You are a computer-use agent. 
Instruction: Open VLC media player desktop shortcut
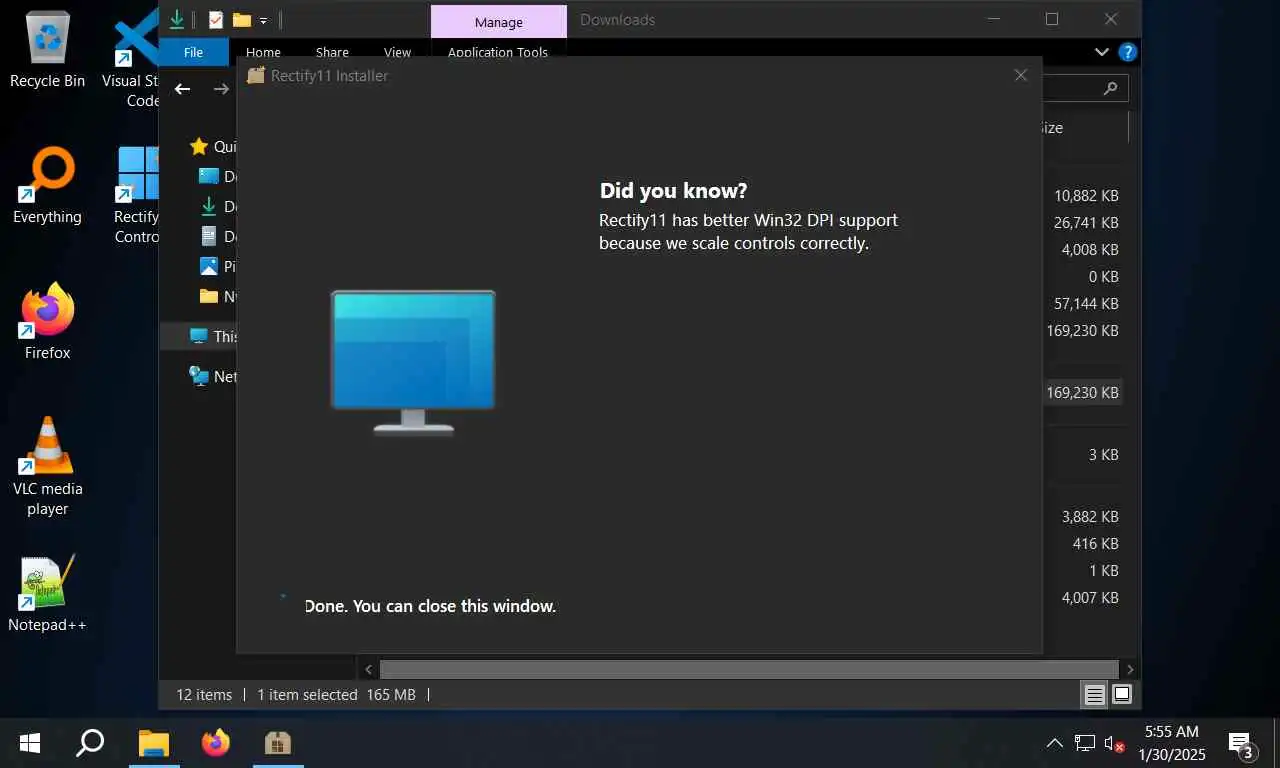tap(47, 467)
